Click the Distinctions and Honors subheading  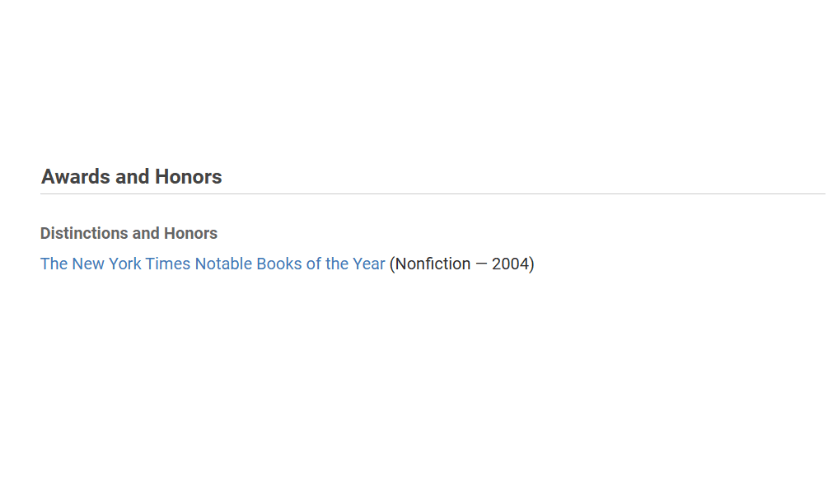[x=128, y=233]
